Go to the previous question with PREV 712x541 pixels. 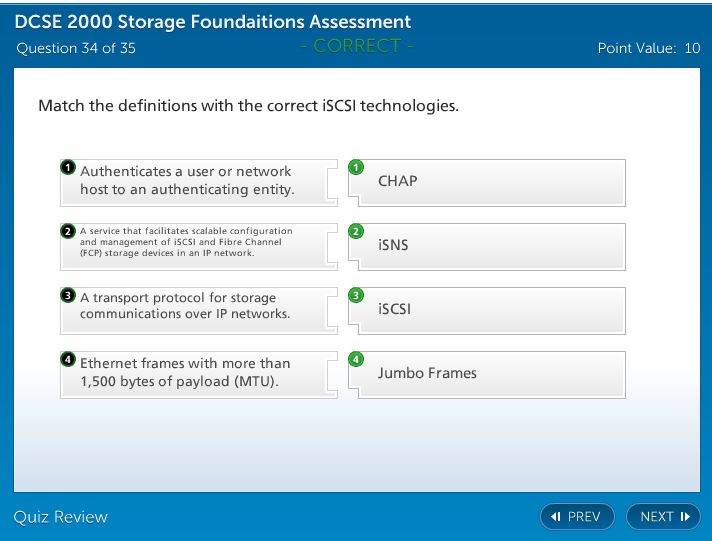(577, 516)
